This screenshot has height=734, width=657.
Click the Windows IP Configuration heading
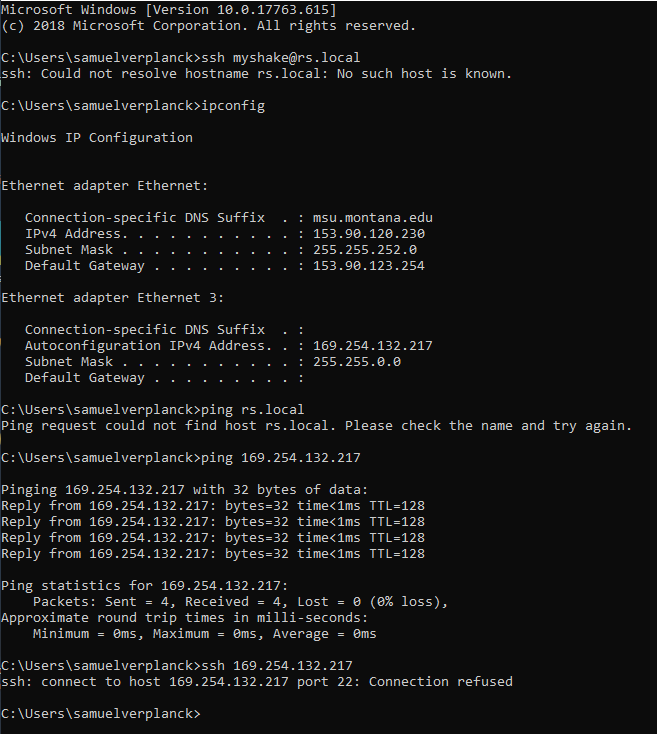pos(97,138)
